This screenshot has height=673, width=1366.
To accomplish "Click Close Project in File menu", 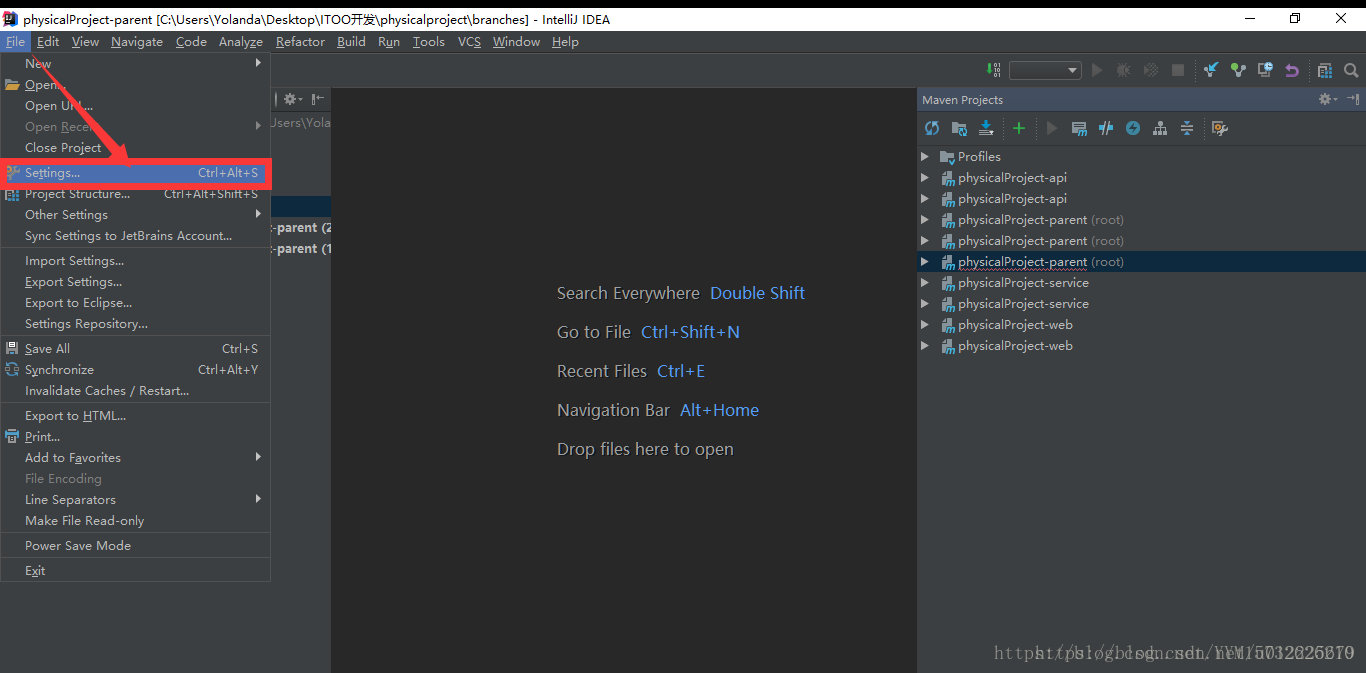I will coord(136,148).
